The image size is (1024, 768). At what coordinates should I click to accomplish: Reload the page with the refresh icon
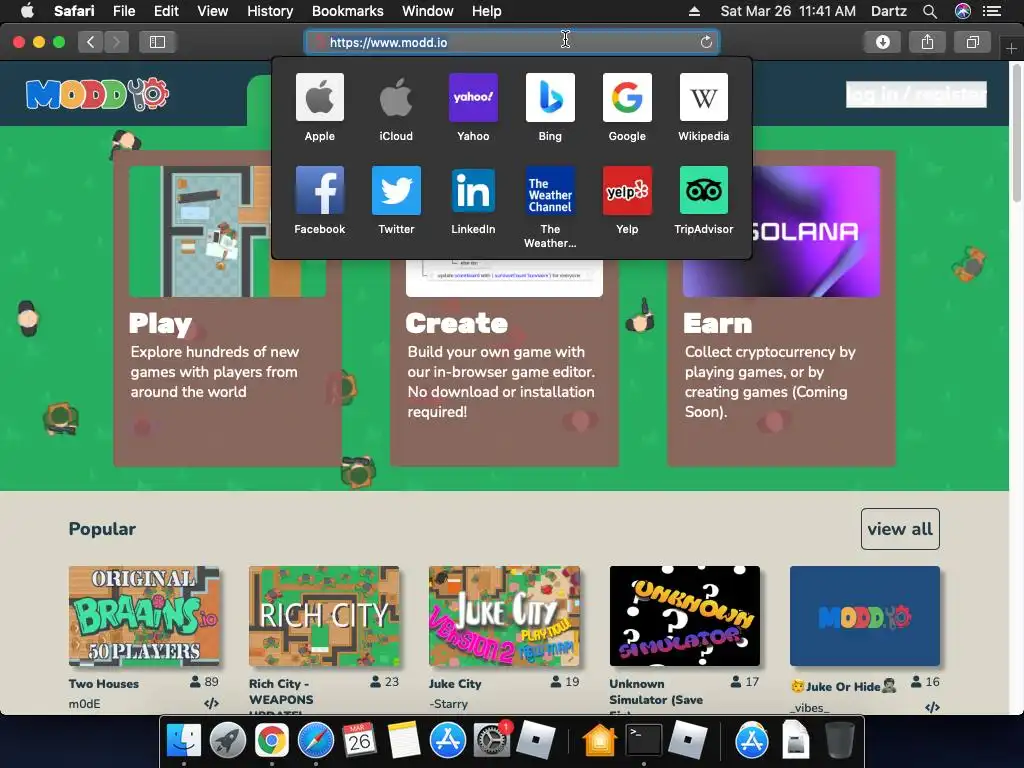coord(706,42)
